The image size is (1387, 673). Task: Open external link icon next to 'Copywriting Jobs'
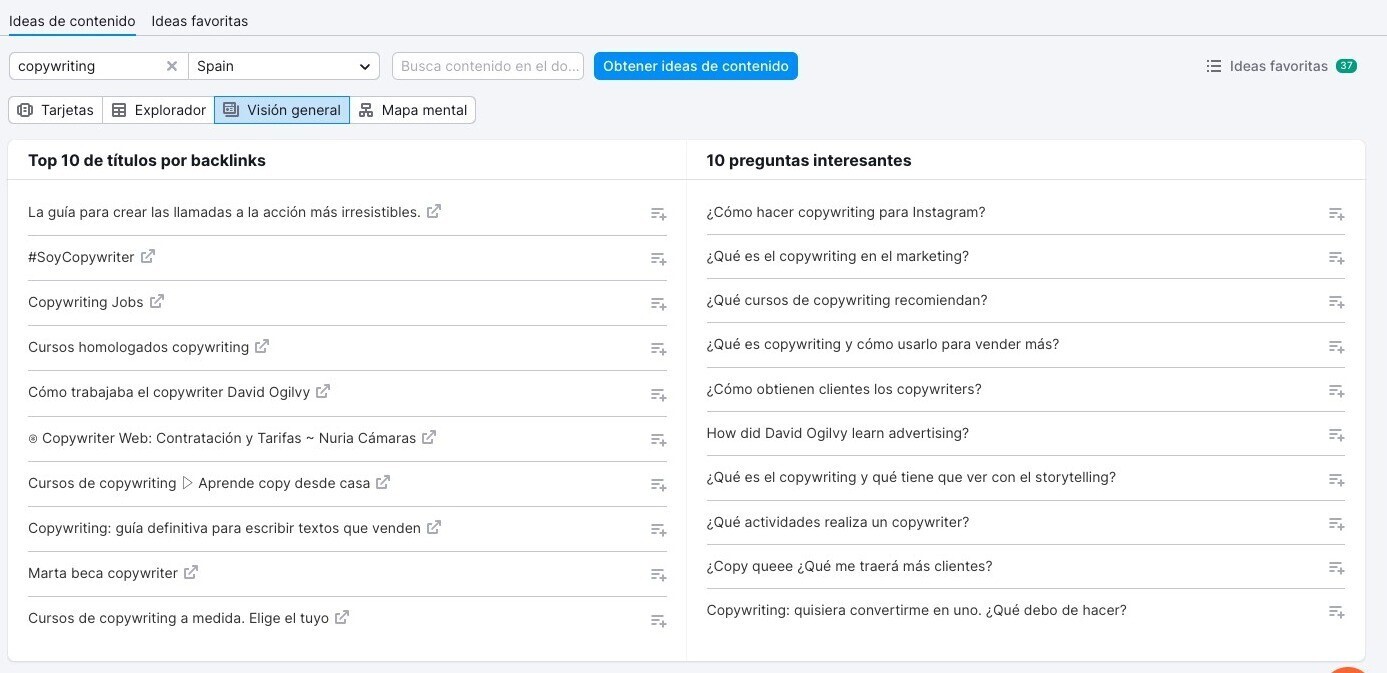(157, 301)
